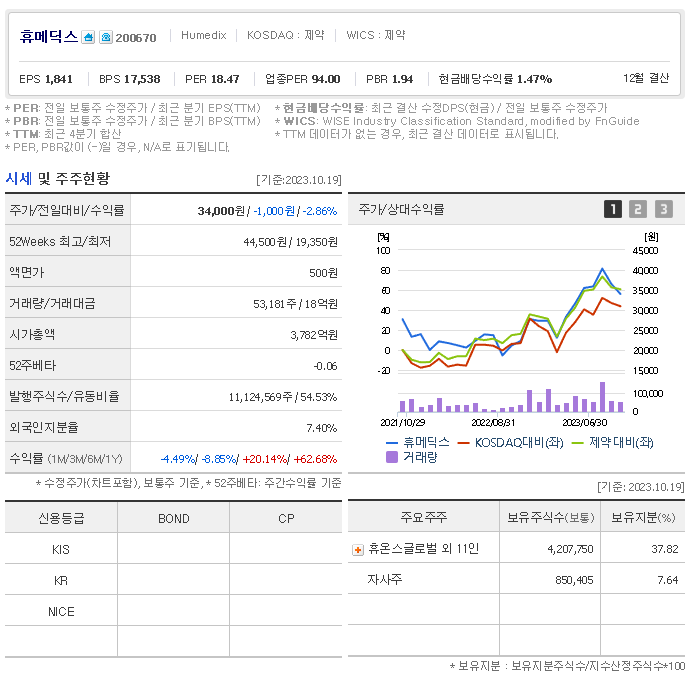Switch chart to tab 2
The height and width of the screenshot is (678, 690).
(638, 209)
